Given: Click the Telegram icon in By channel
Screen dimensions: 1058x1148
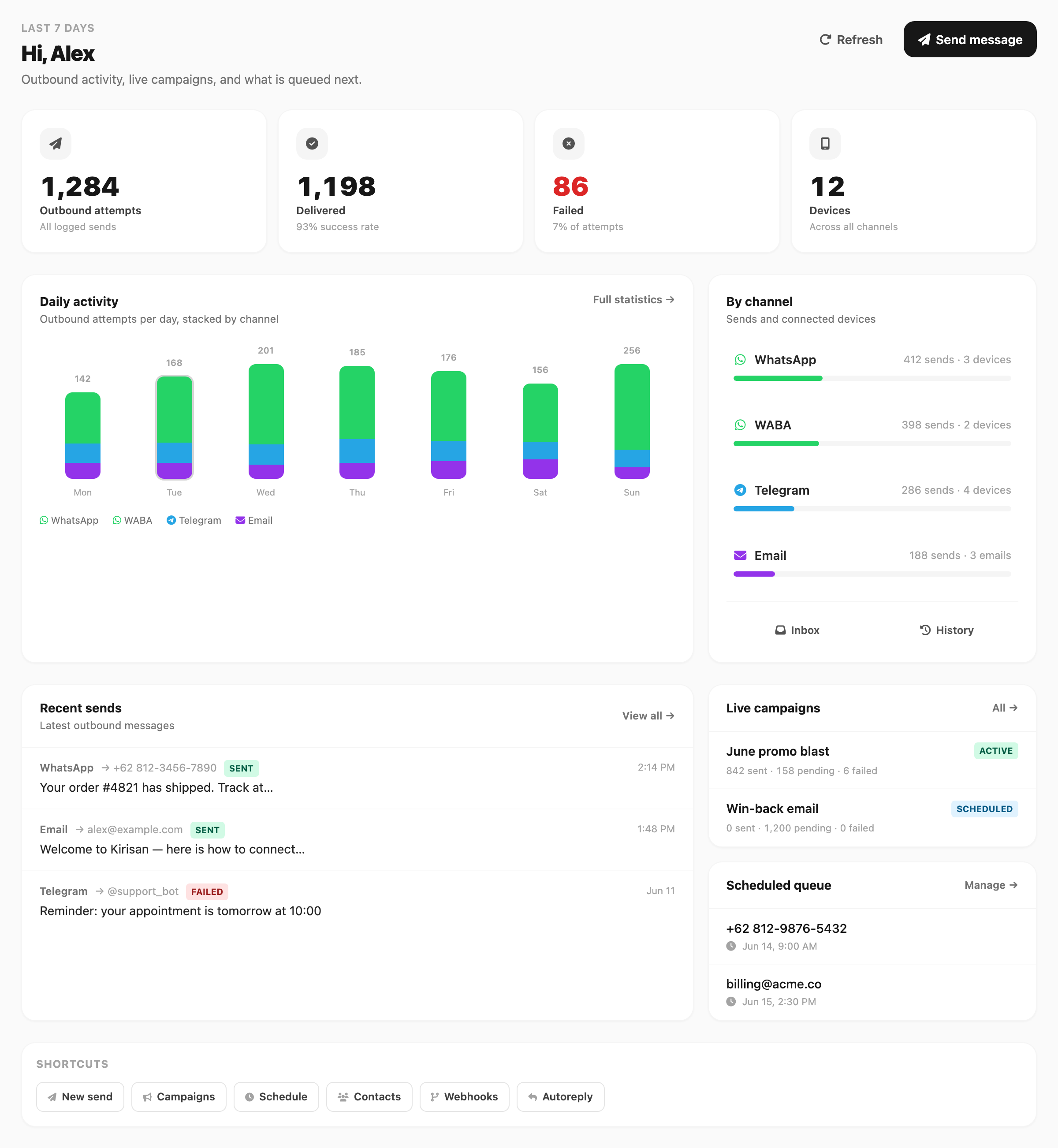Looking at the screenshot, I should pos(740,490).
